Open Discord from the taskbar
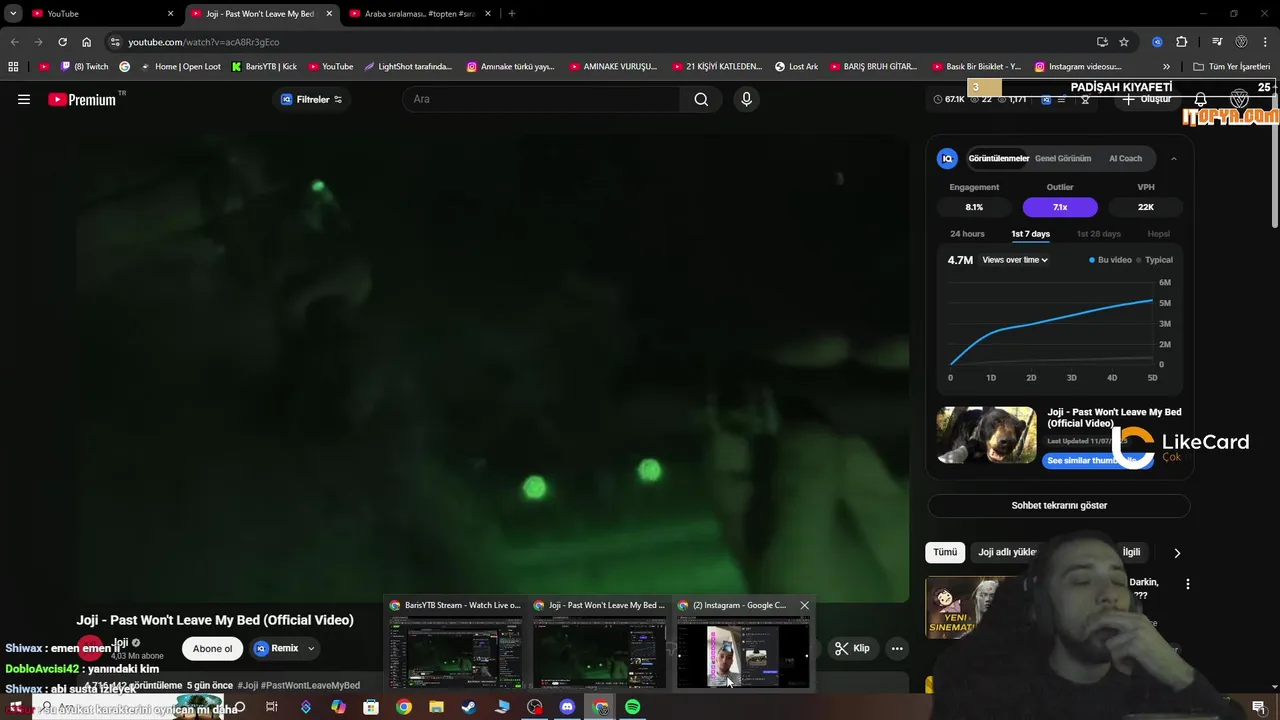 (567, 707)
